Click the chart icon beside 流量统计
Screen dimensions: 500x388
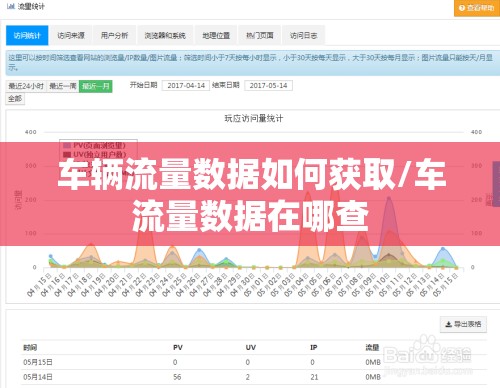pyautogui.click(x=11, y=6)
